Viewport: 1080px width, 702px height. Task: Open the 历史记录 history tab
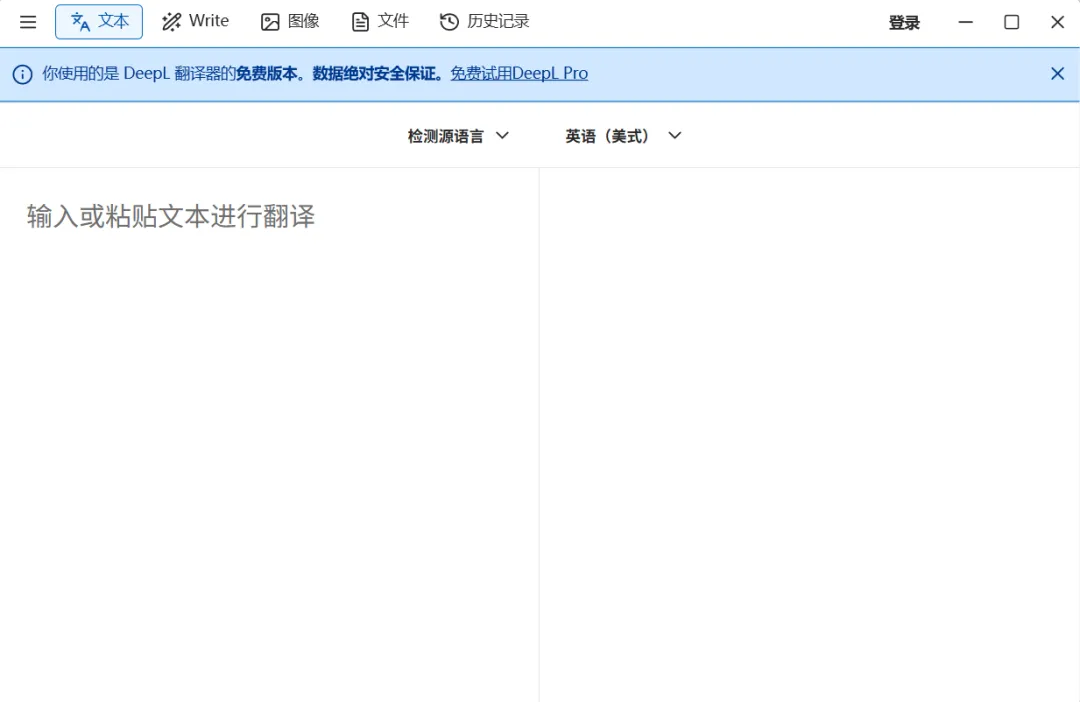(x=485, y=22)
